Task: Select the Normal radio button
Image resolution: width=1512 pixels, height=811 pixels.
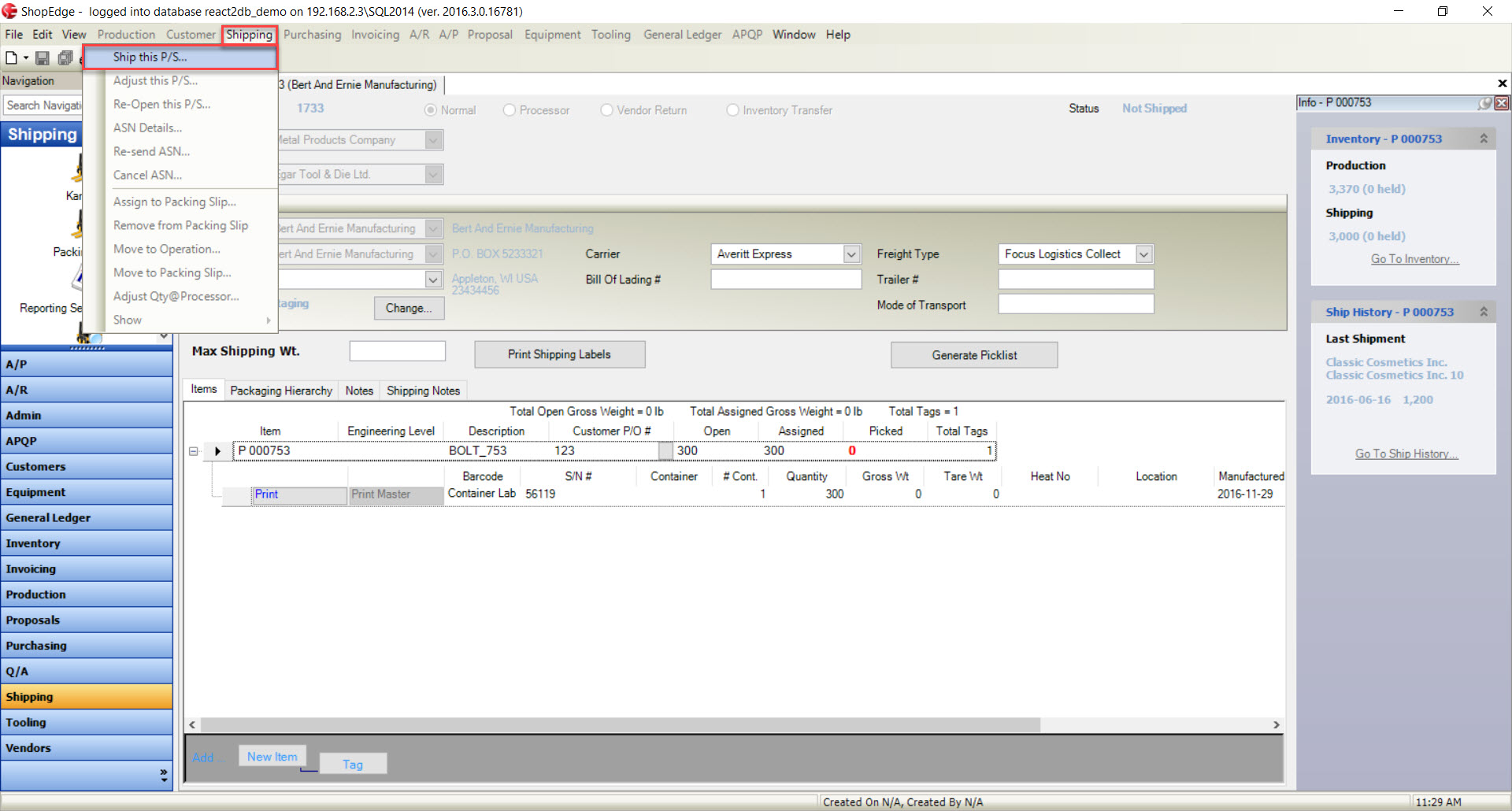Action: (431, 110)
